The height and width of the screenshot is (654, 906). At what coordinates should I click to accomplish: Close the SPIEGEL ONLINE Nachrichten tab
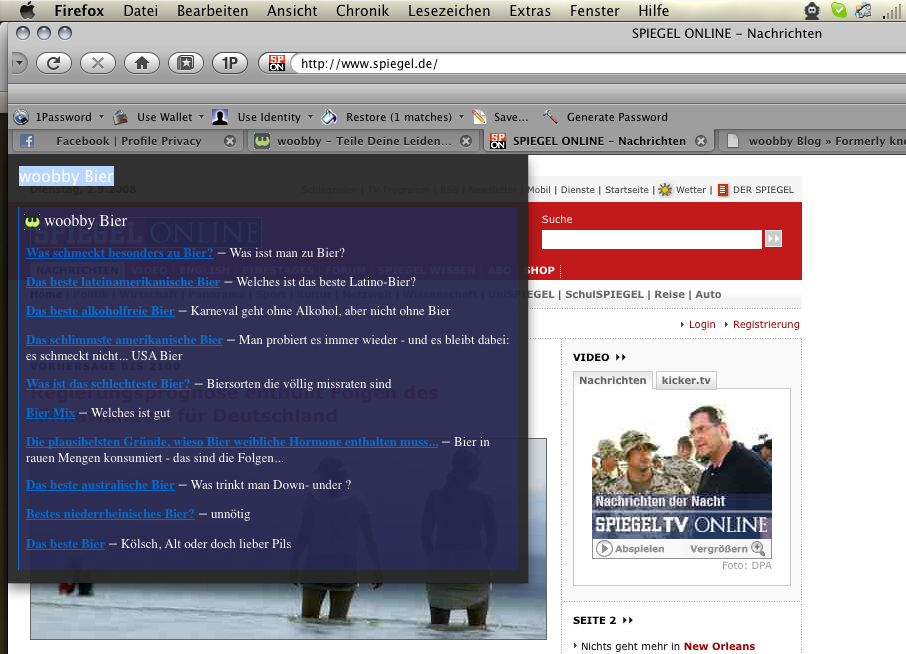(x=701, y=141)
